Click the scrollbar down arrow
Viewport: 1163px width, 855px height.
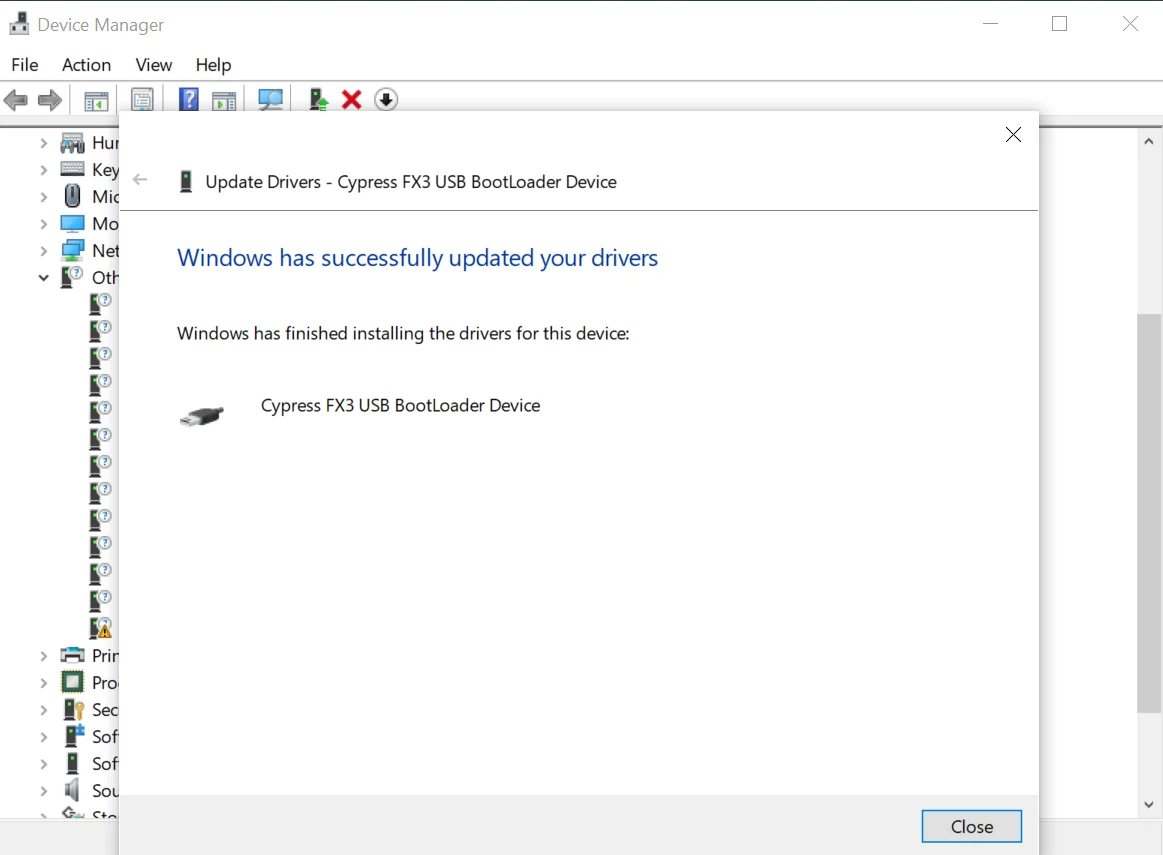pos(1149,805)
